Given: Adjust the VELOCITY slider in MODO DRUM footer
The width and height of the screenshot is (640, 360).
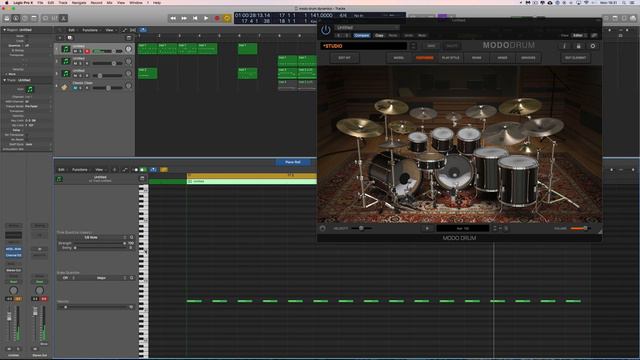Looking at the screenshot, I should [x=361, y=229].
